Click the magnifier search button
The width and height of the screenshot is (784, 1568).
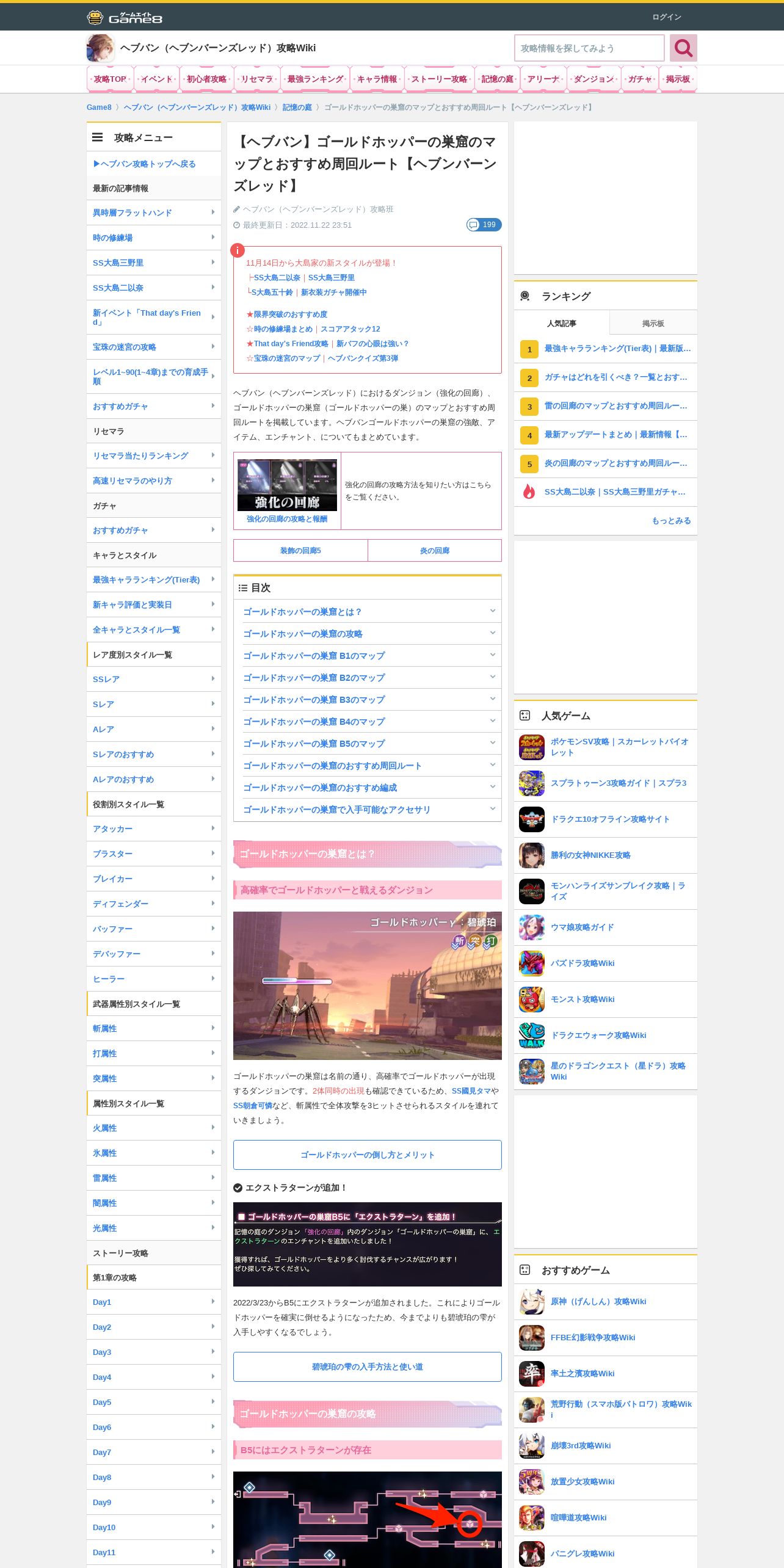[x=683, y=48]
